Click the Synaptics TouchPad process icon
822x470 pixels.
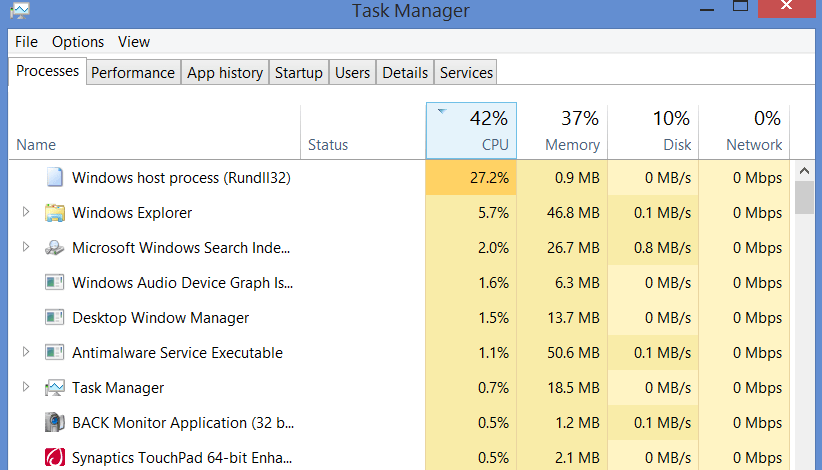tap(55, 458)
